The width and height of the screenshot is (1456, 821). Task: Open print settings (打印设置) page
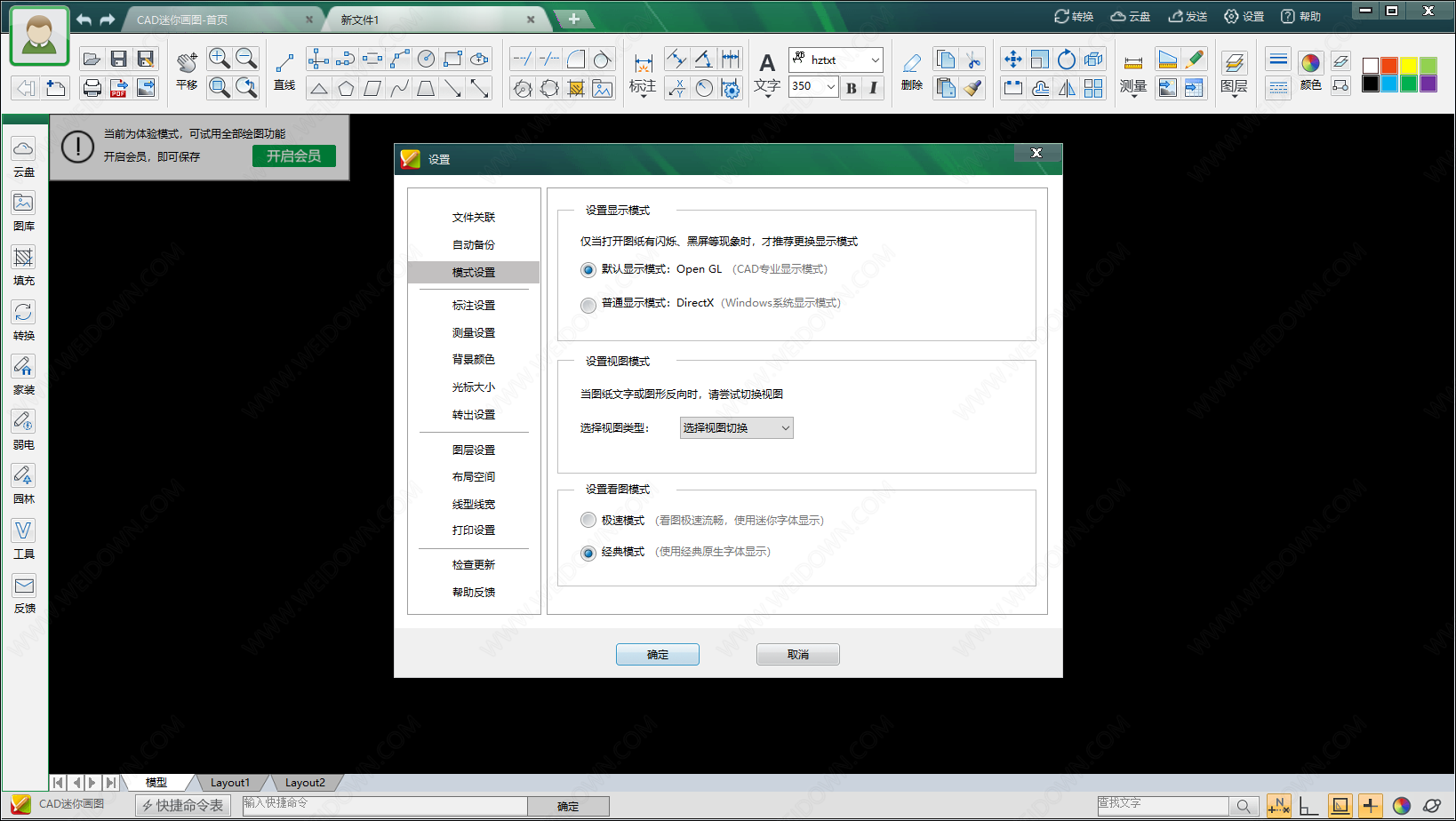pyautogui.click(x=474, y=530)
